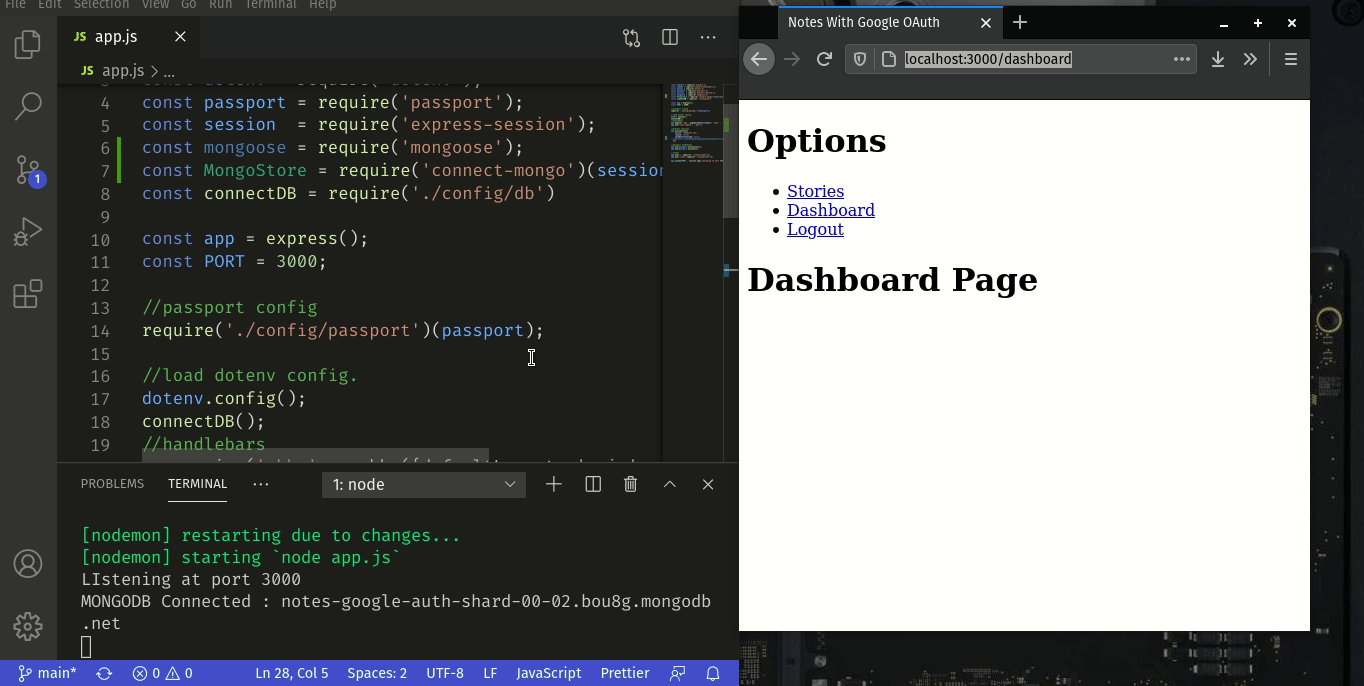
Task: Click the localhost:3000/dashboard address bar
Action: [x=988, y=59]
